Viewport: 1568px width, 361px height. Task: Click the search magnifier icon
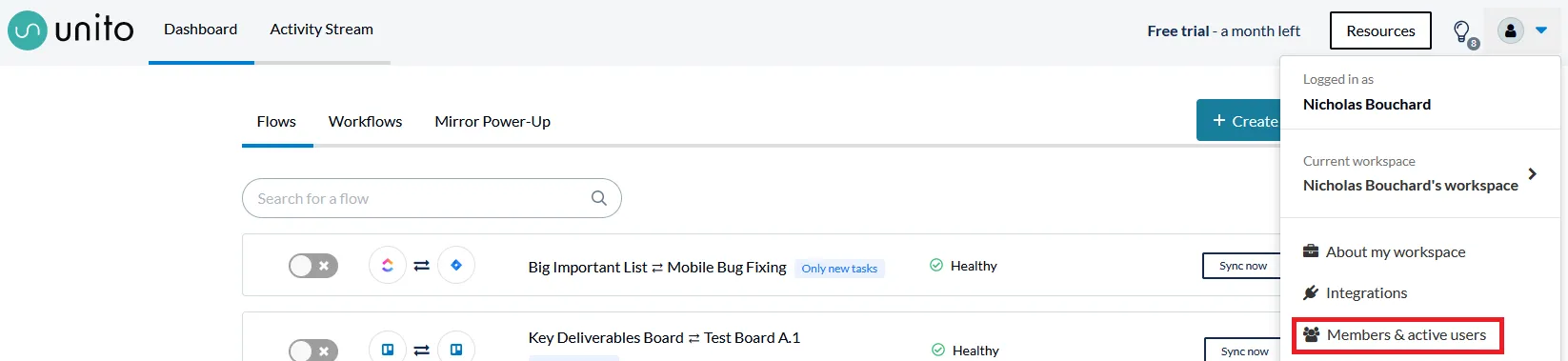point(599,198)
